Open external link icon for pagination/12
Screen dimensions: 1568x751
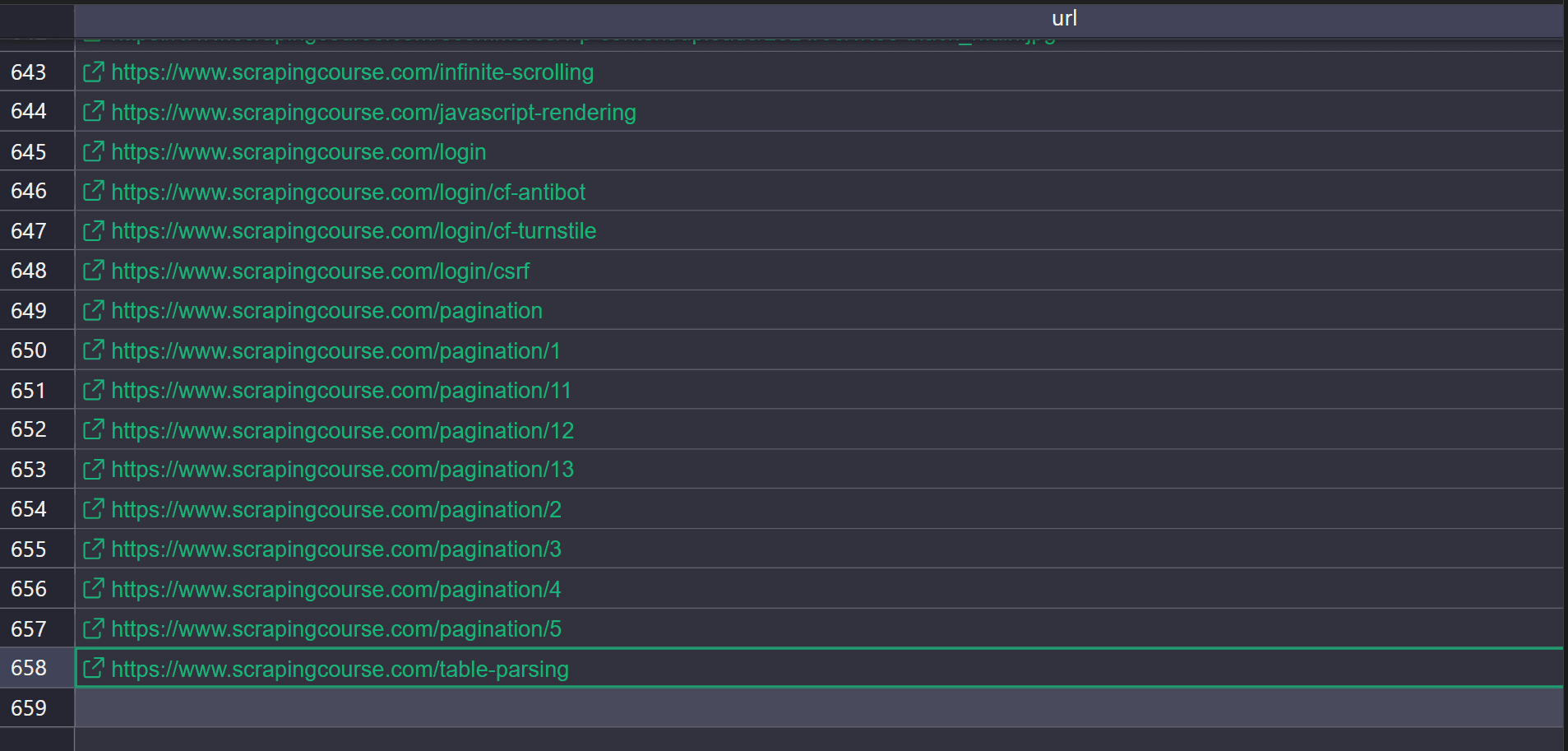[x=94, y=429]
